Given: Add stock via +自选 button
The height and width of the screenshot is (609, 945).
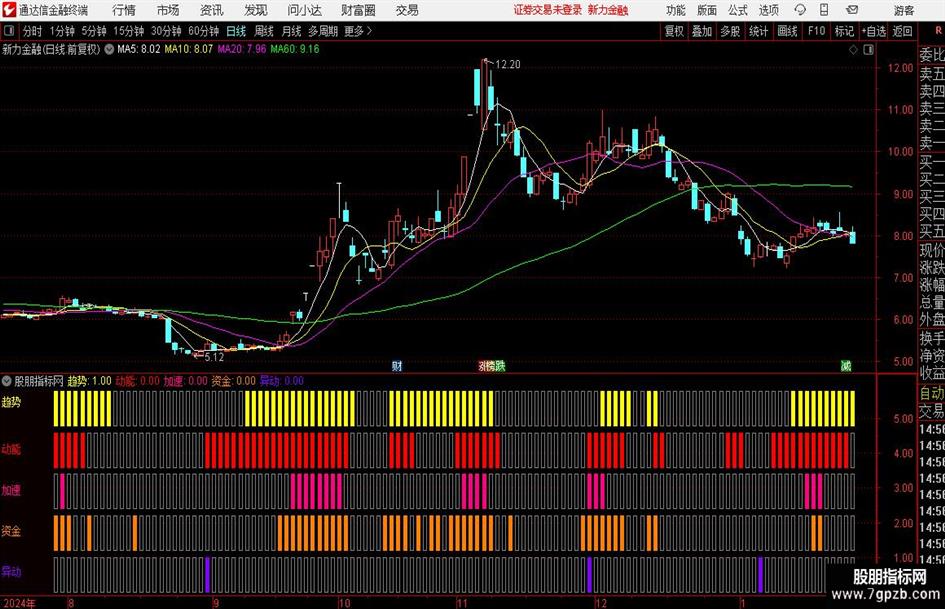Looking at the screenshot, I should click(x=874, y=31).
